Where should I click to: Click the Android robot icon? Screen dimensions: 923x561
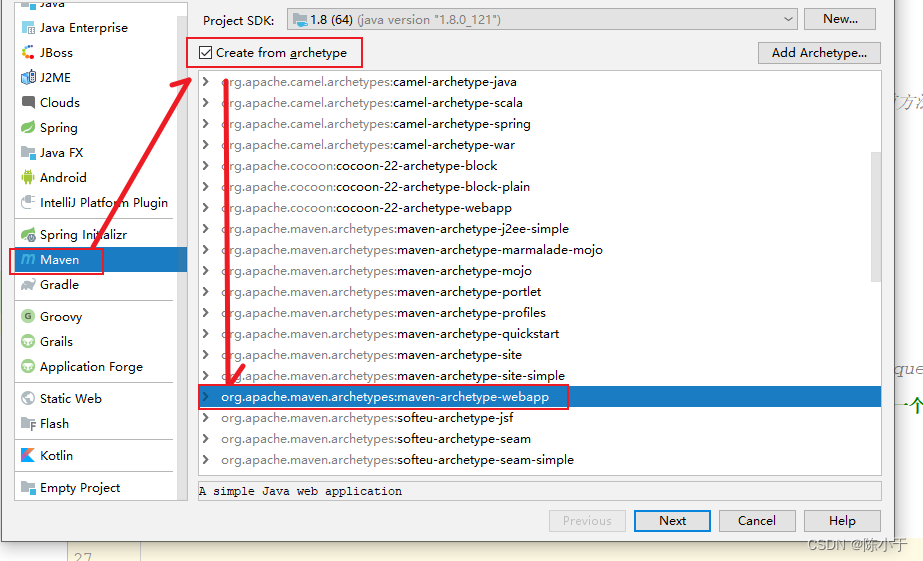(x=28, y=177)
